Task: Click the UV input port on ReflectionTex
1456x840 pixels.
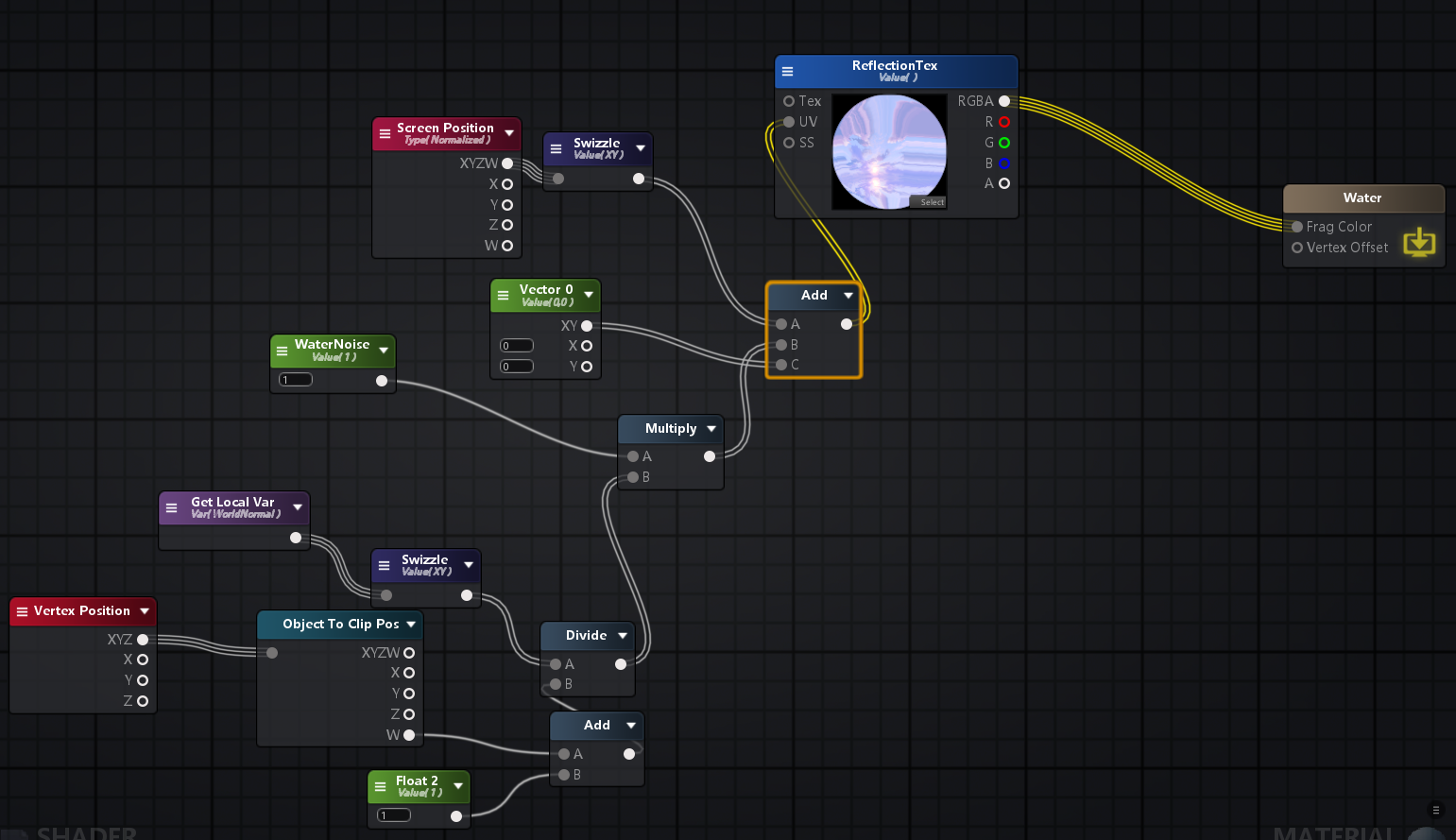Action: point(789,122)
